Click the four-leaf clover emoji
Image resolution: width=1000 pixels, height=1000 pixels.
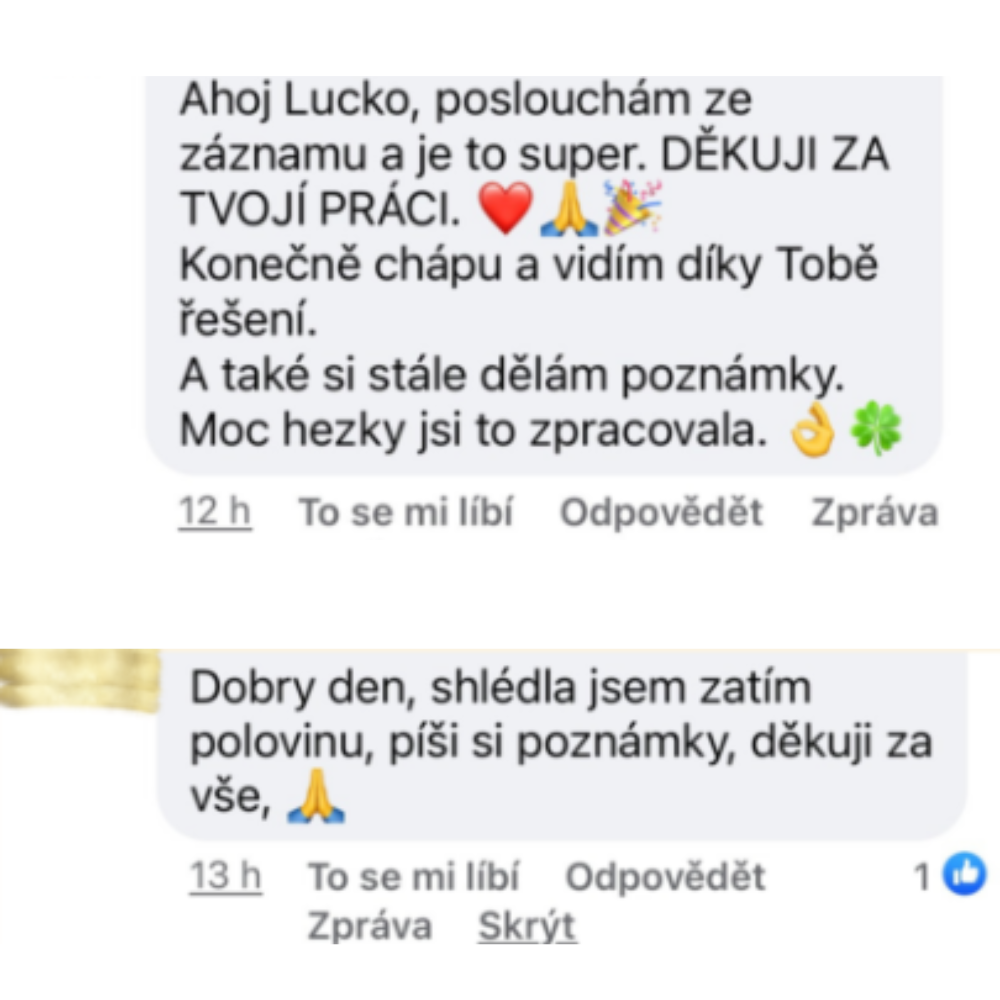click(x=876, y=429)
